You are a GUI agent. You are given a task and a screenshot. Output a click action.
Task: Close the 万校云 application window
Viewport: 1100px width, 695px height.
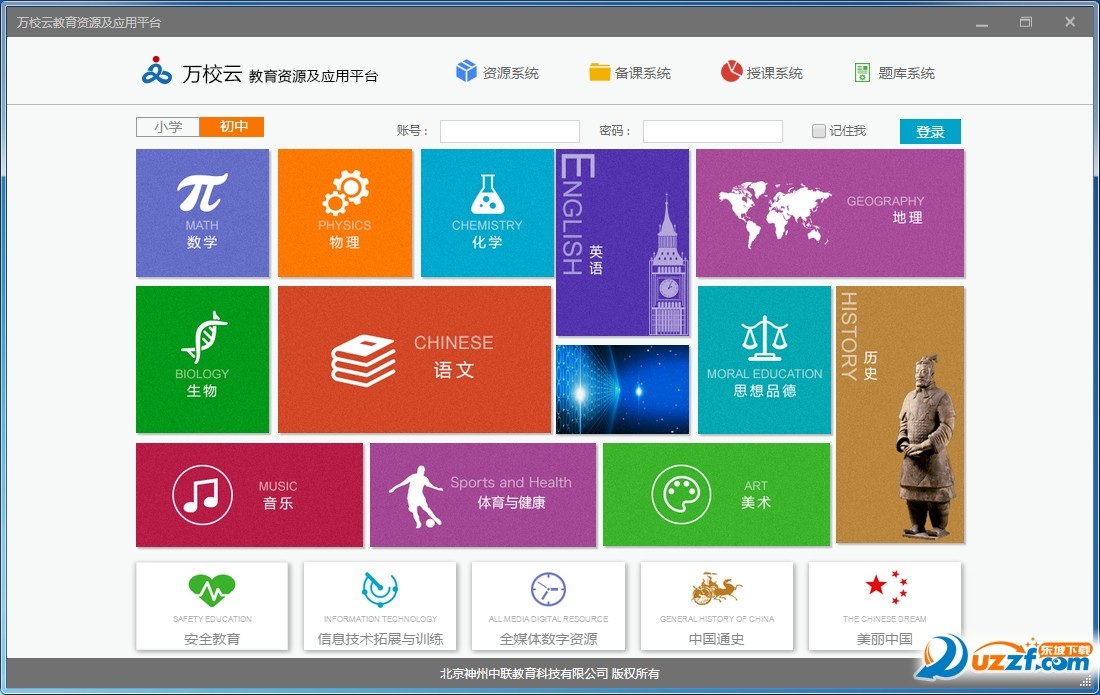pos(1070,22)
